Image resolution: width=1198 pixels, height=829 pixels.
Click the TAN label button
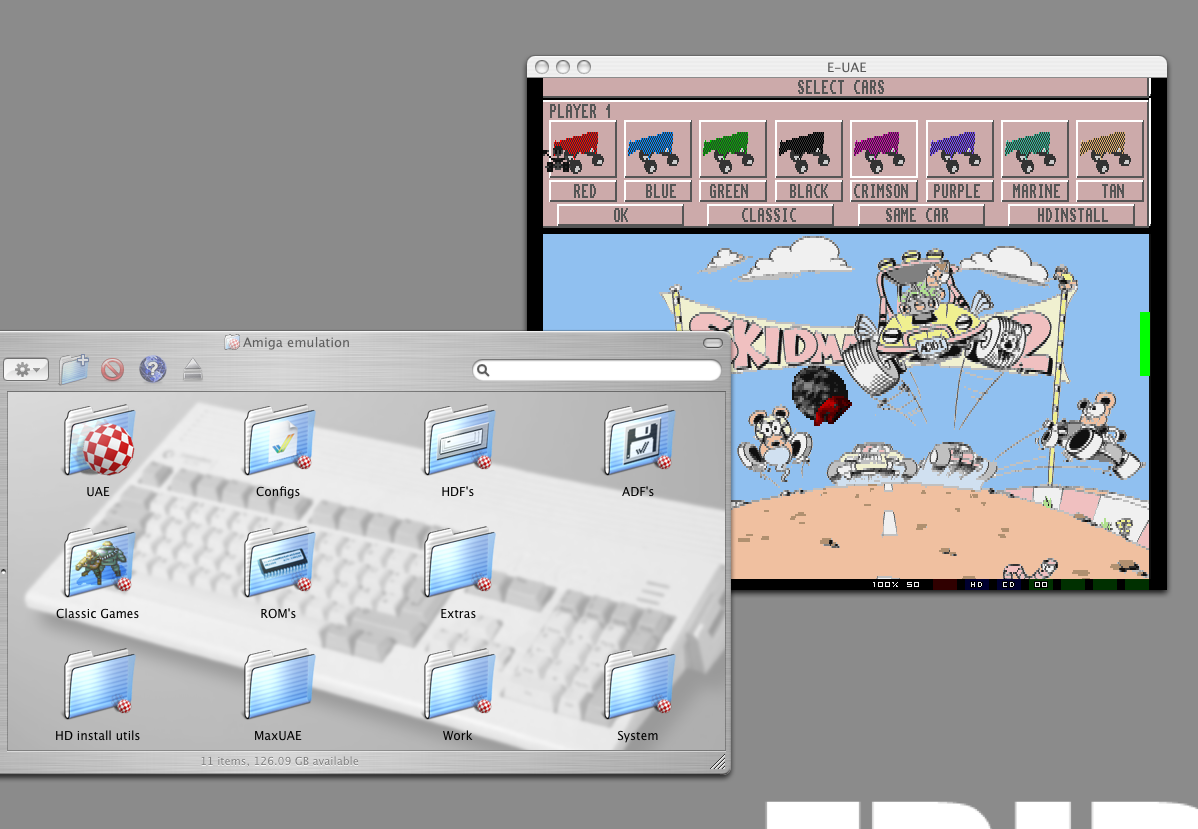(x=1110, y=191)
